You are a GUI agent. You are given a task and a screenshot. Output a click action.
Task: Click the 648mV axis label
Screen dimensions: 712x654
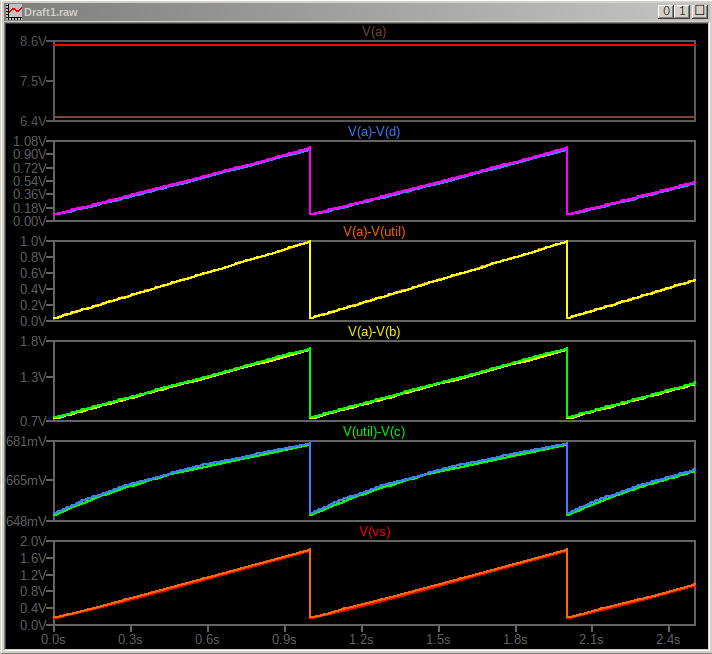pyautogui.click(x=26, y=521)
